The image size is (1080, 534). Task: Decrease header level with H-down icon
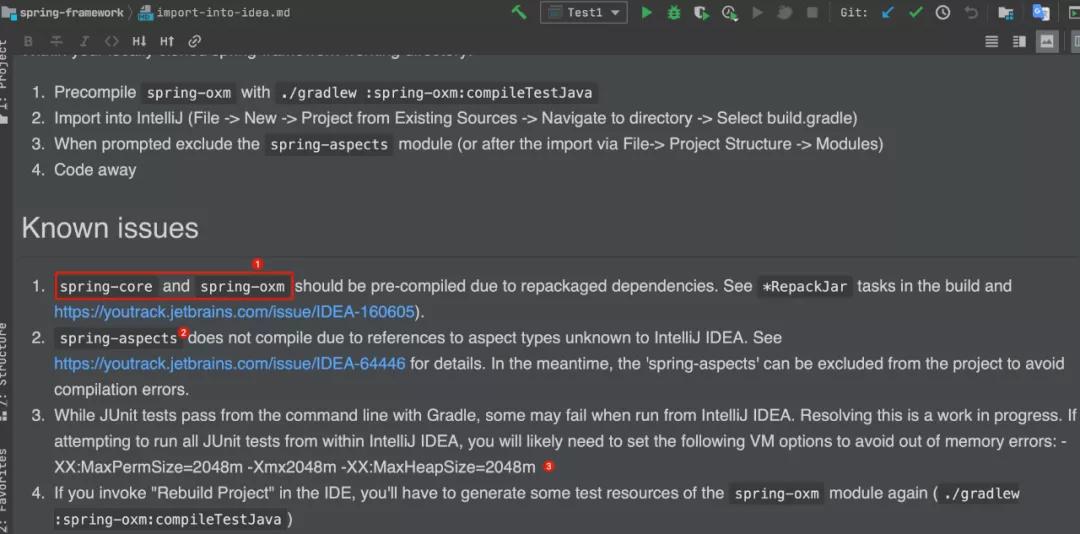pyautogui.click(x=139, y=41)
